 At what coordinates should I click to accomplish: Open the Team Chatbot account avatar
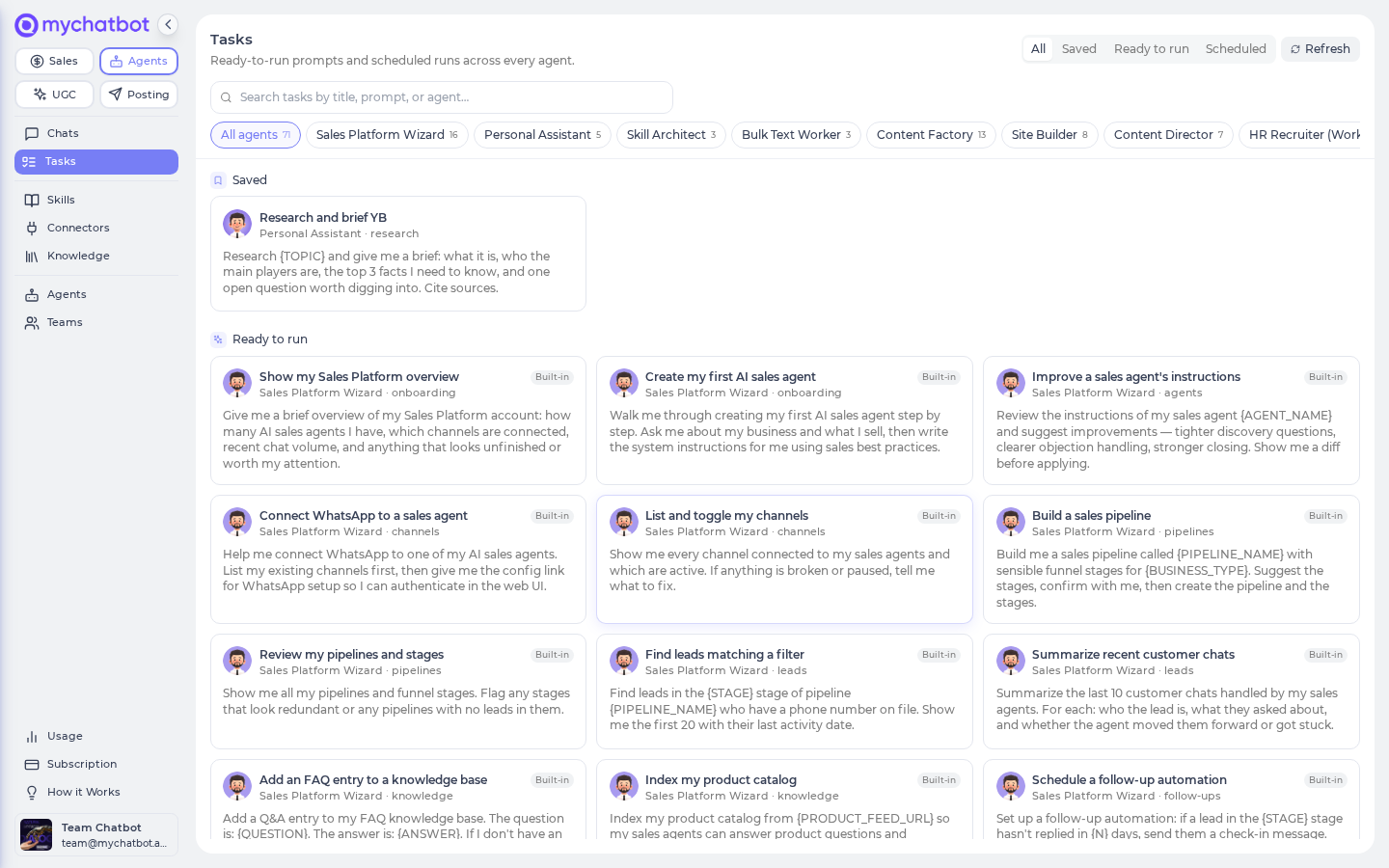(37, 835)
